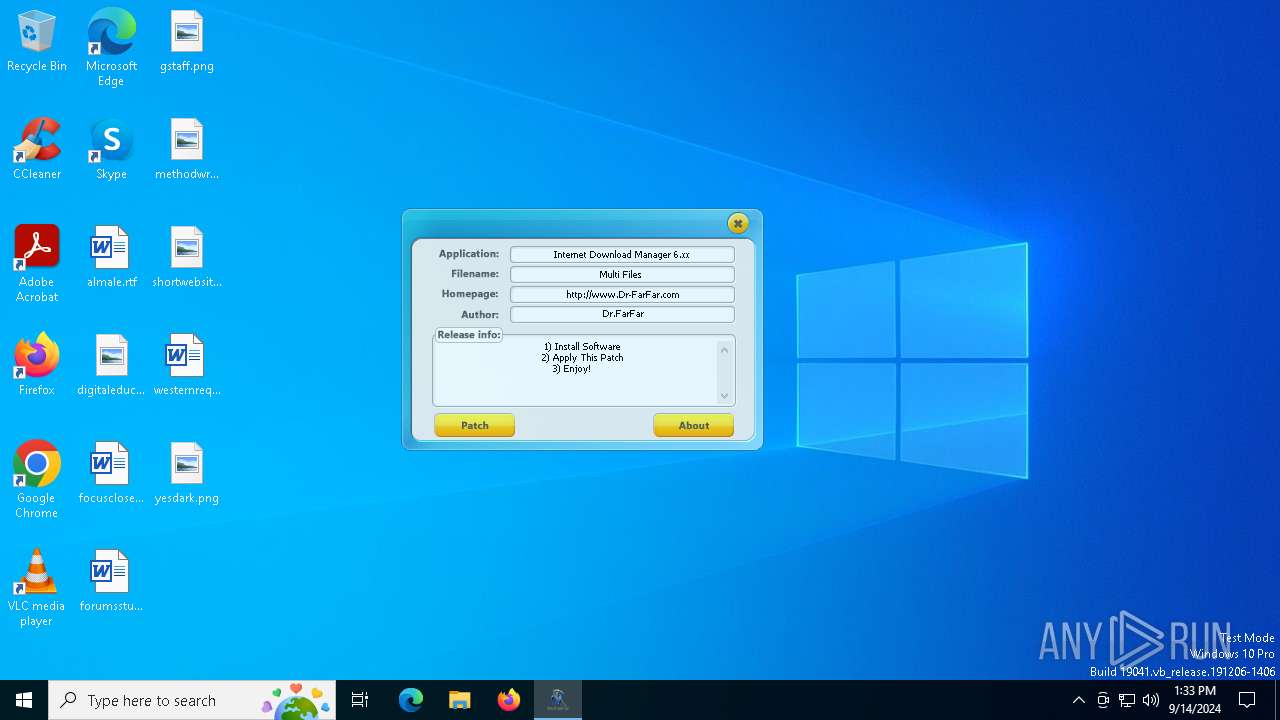Select the '2) Apply This Patch' line
The image size is (1280, 720).
coord(582,358)
